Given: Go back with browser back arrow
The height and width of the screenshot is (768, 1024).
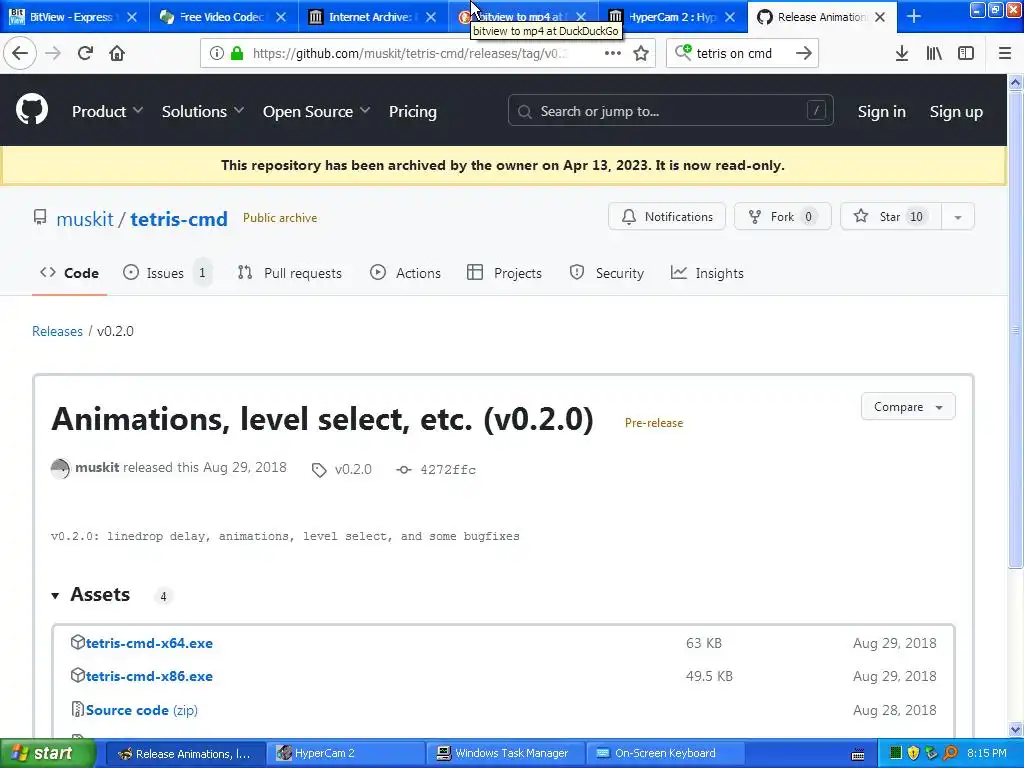Looking at the screenshot, I should pyautogui.click(x=20, y=53).
